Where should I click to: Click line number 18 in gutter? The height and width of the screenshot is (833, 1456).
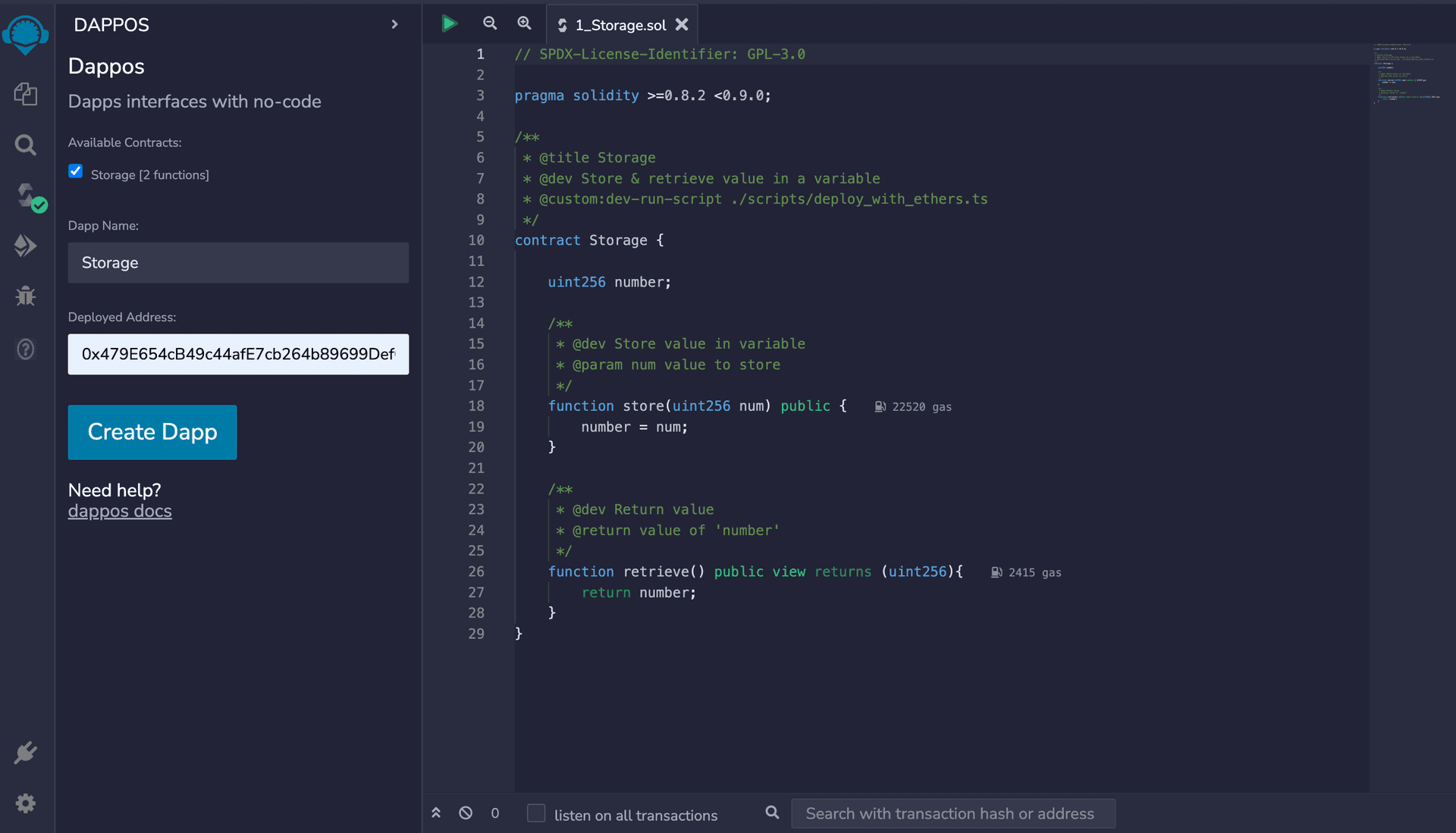coord(476,406)
